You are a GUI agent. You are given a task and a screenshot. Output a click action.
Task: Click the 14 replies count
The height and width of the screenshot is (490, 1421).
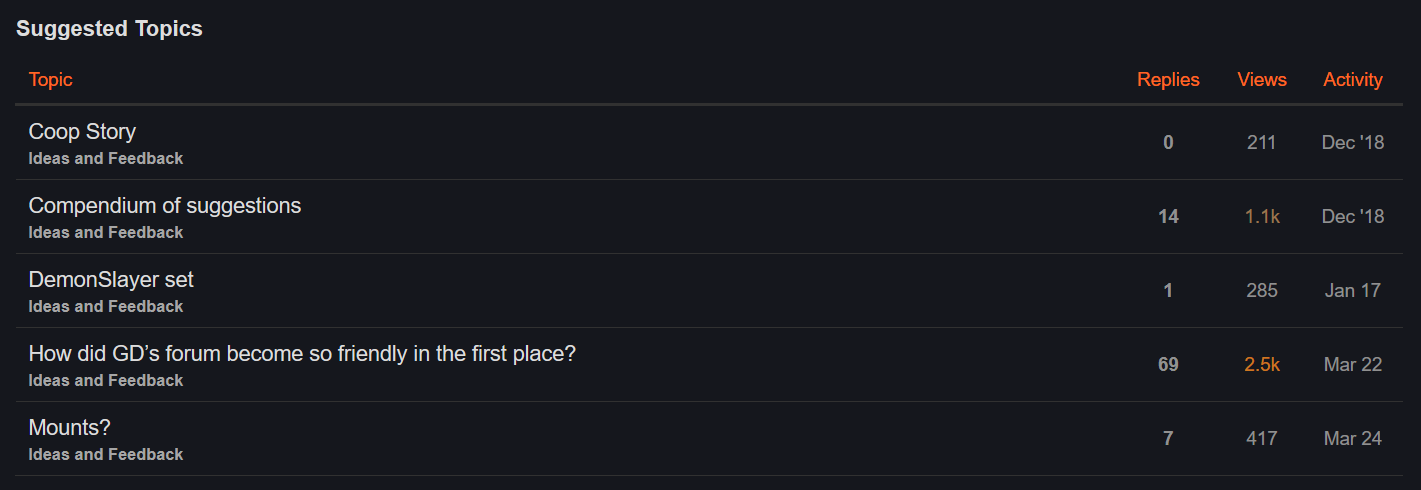1168,217
